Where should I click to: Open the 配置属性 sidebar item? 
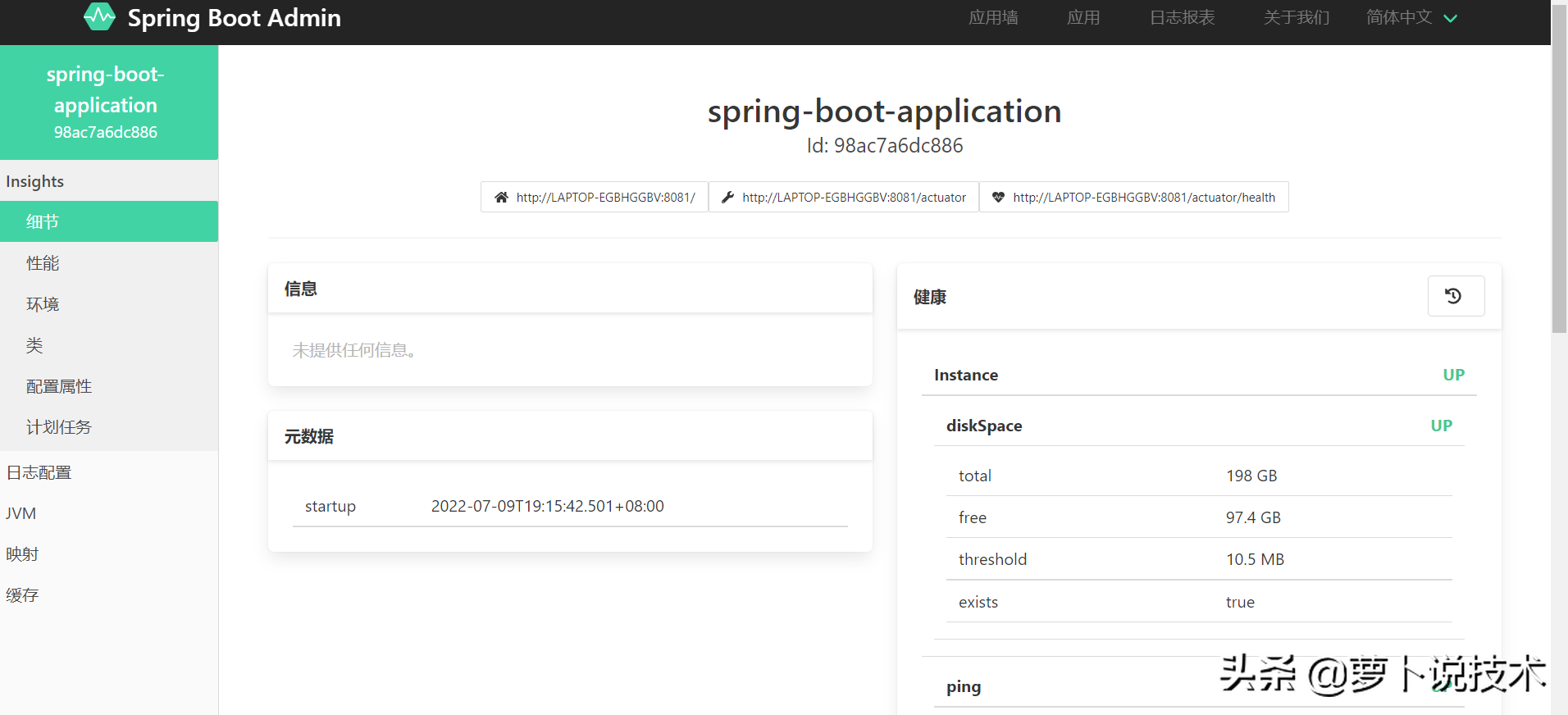click(109, 386)
